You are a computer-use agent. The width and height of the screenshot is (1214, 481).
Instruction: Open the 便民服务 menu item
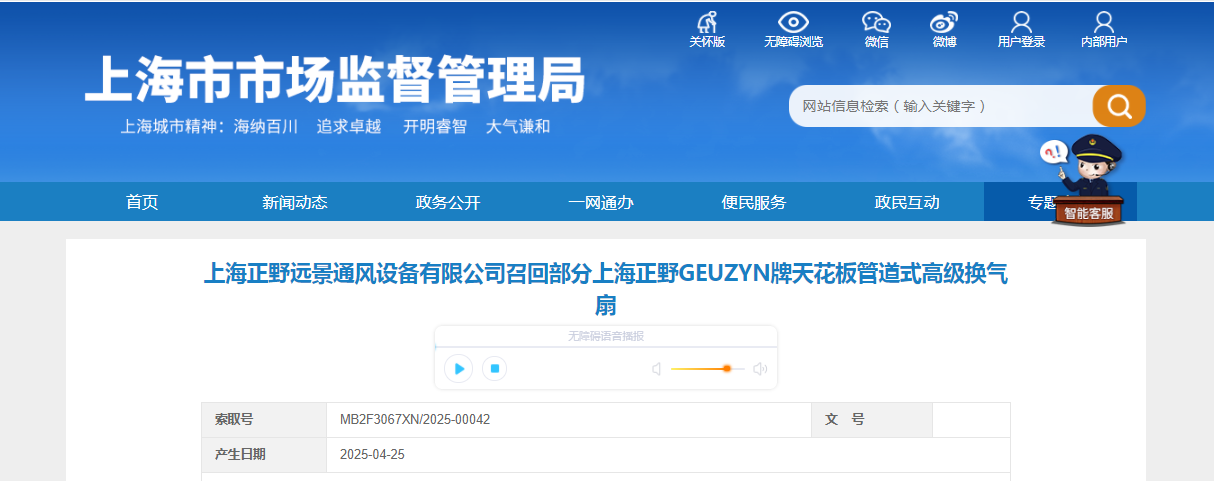[754, 202]
